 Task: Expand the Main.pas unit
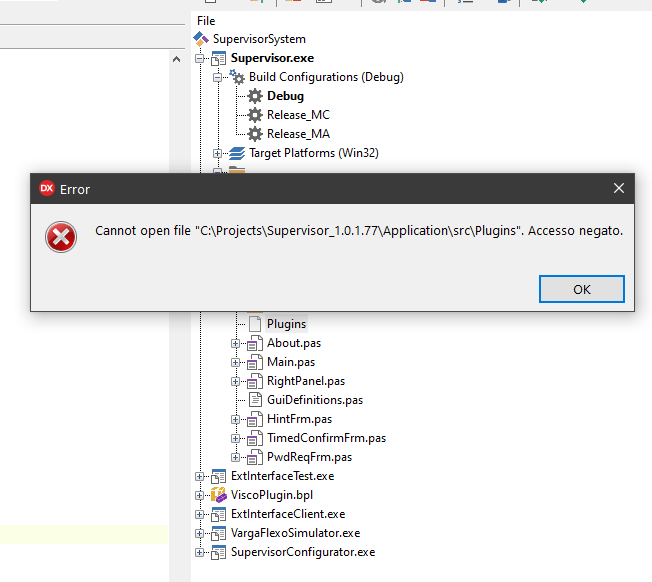[x=235, y=363]
